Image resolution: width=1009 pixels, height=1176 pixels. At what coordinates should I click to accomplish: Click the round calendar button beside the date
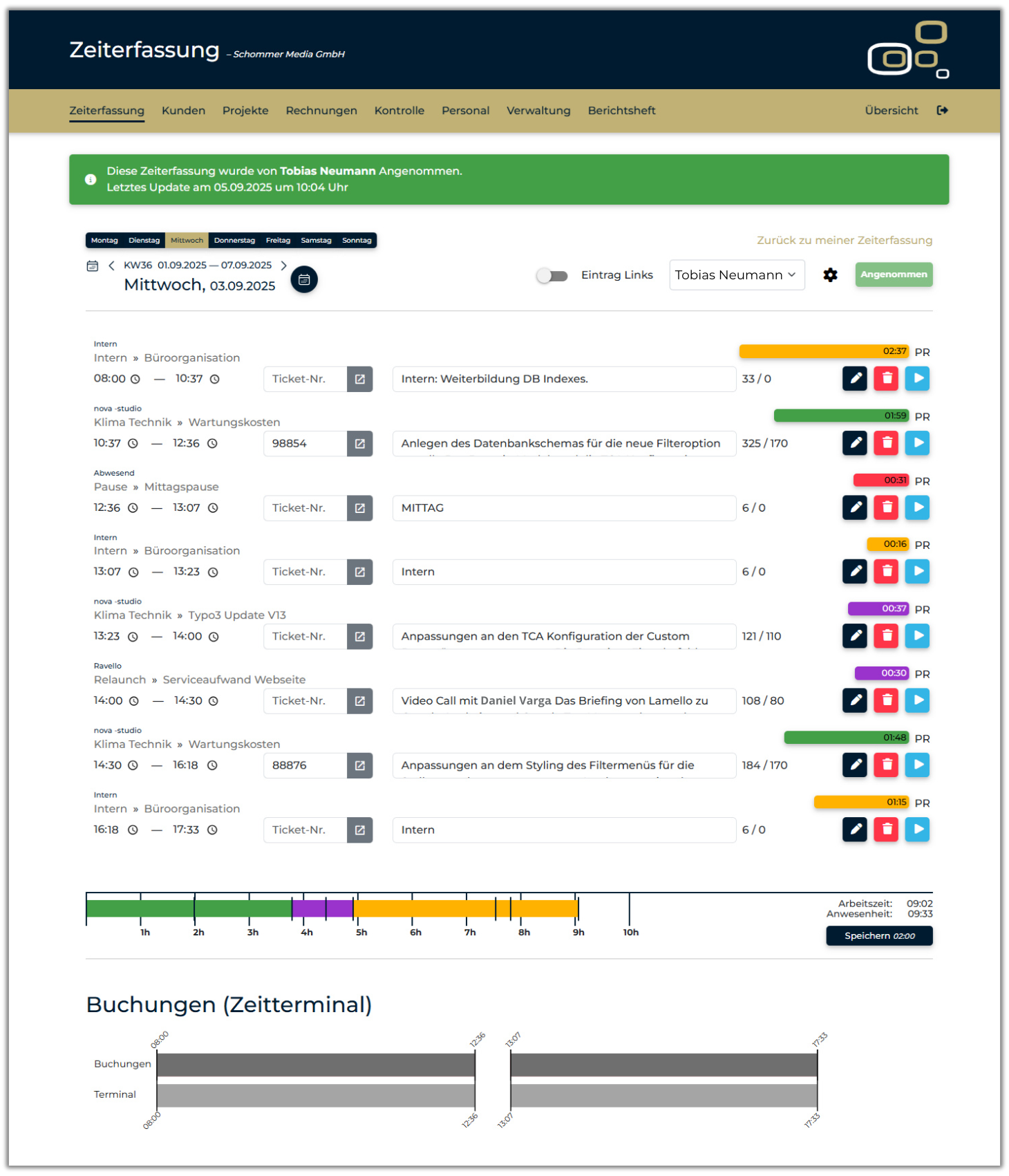[x=304, y=279]
